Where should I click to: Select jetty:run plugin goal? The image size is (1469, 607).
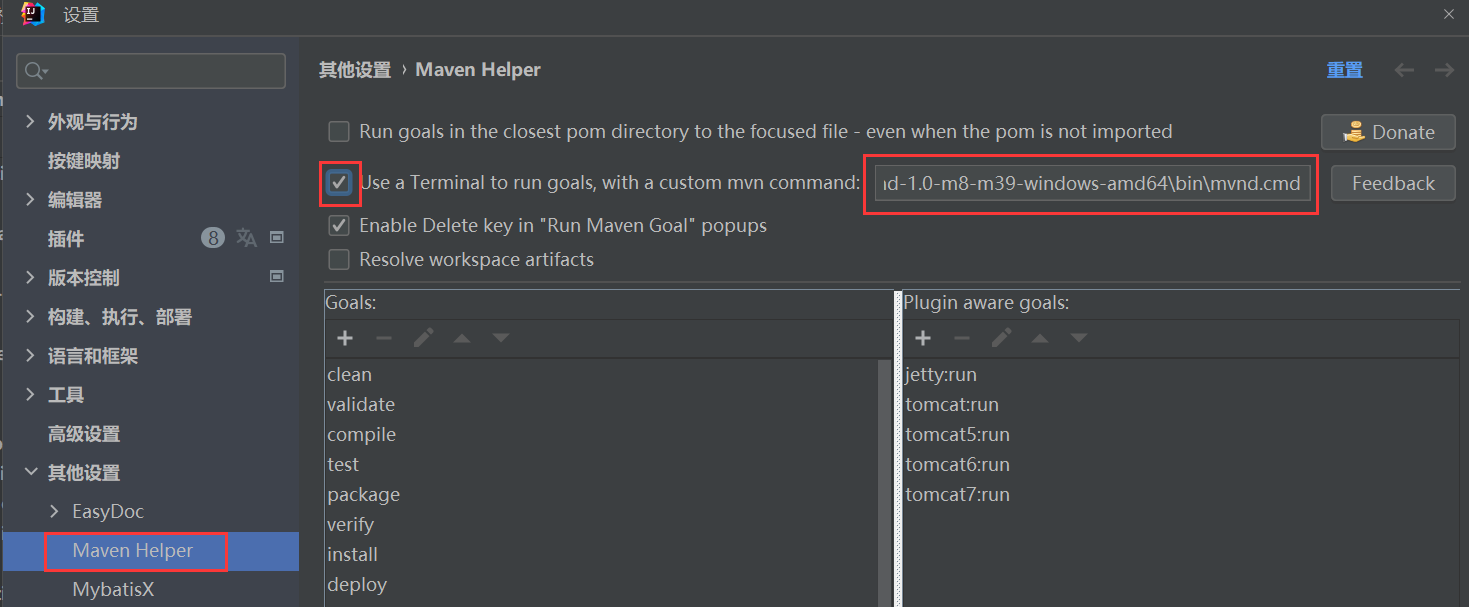[941, 375]
